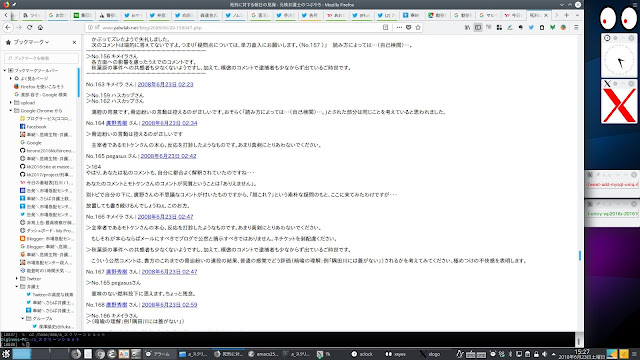Open a new tab with plus button
Viewport: 640px width, 360px height.
tap(567, 15)
